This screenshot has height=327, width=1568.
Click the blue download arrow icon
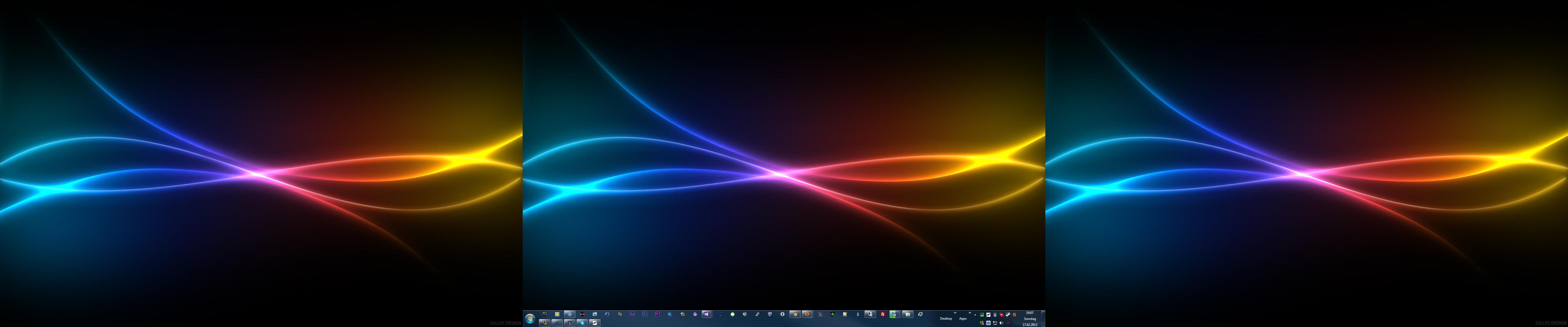(858, 314)
